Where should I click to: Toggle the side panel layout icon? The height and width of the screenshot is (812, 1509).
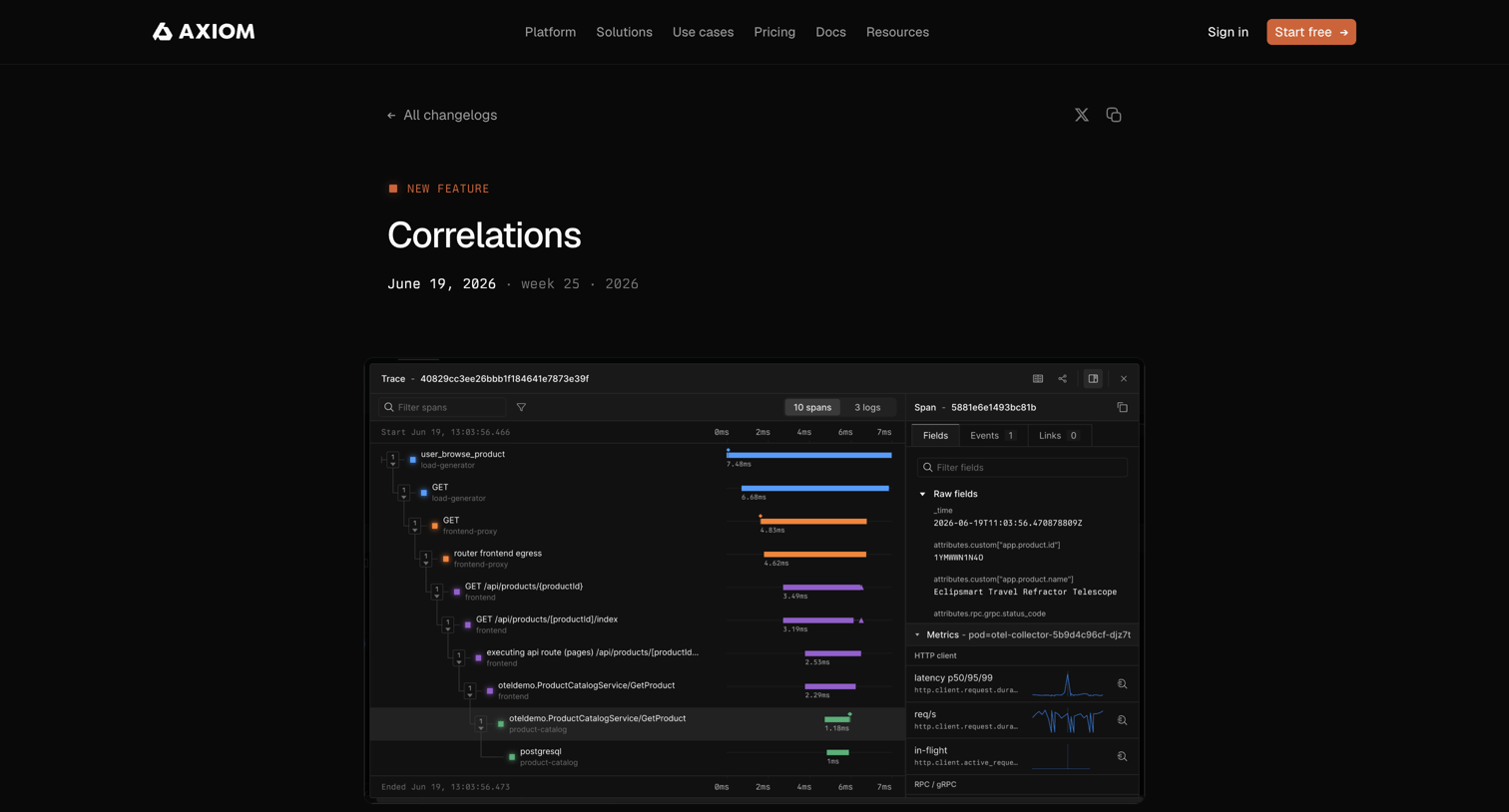tap(1094, 379)
